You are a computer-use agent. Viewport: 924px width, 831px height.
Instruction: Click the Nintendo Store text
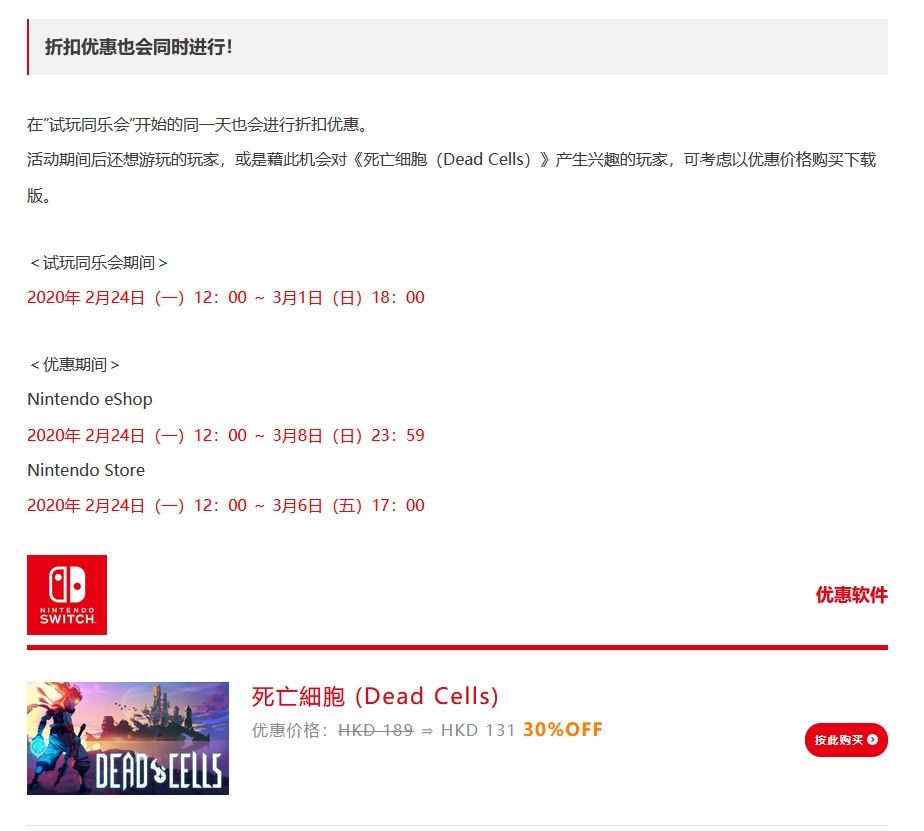click(86, 470)
